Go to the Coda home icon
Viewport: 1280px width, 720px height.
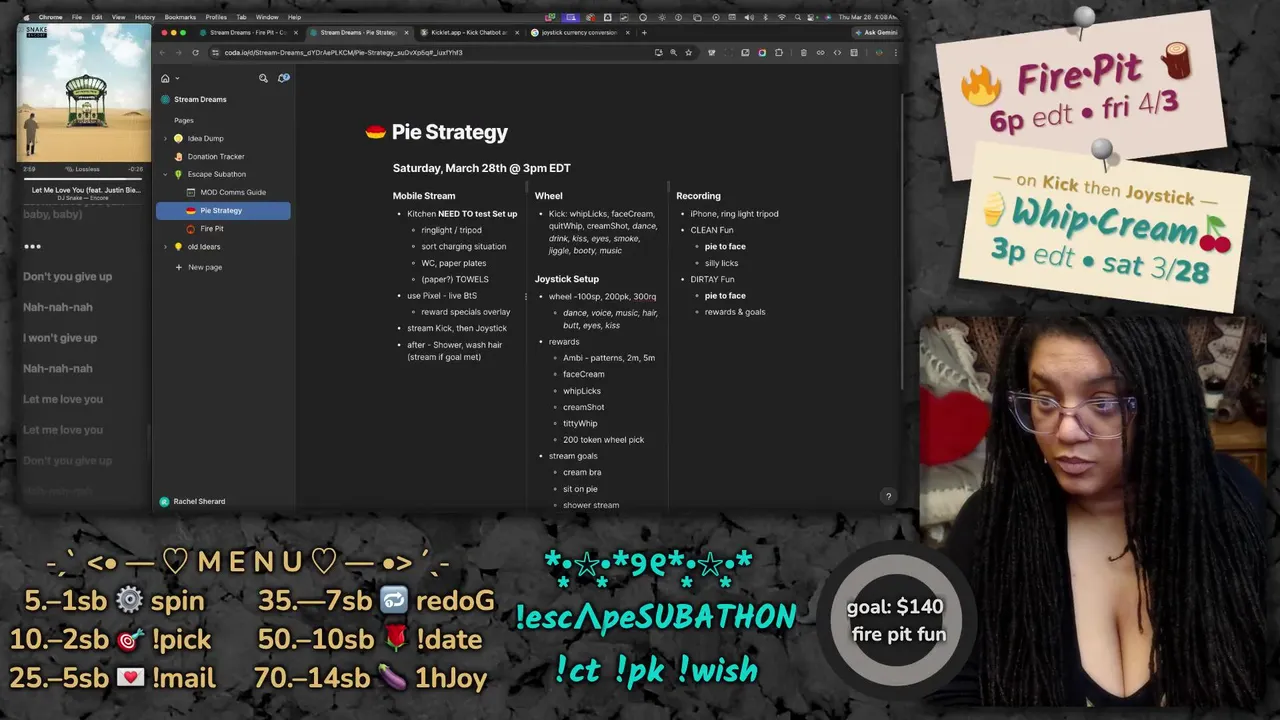165,78
